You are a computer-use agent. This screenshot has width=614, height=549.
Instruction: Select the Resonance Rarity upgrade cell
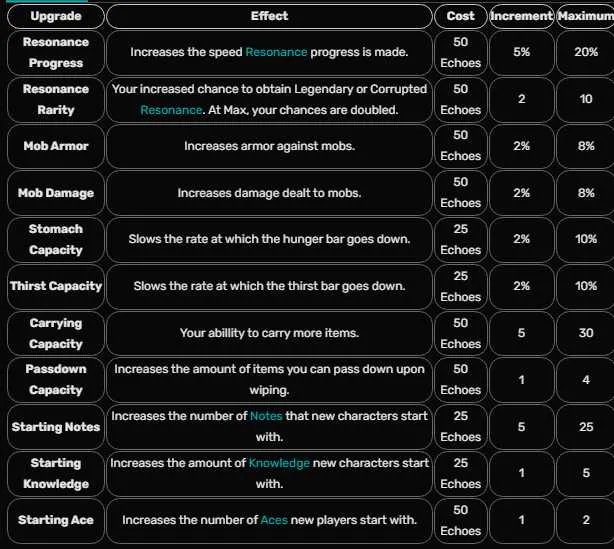[x=56, y=99]
